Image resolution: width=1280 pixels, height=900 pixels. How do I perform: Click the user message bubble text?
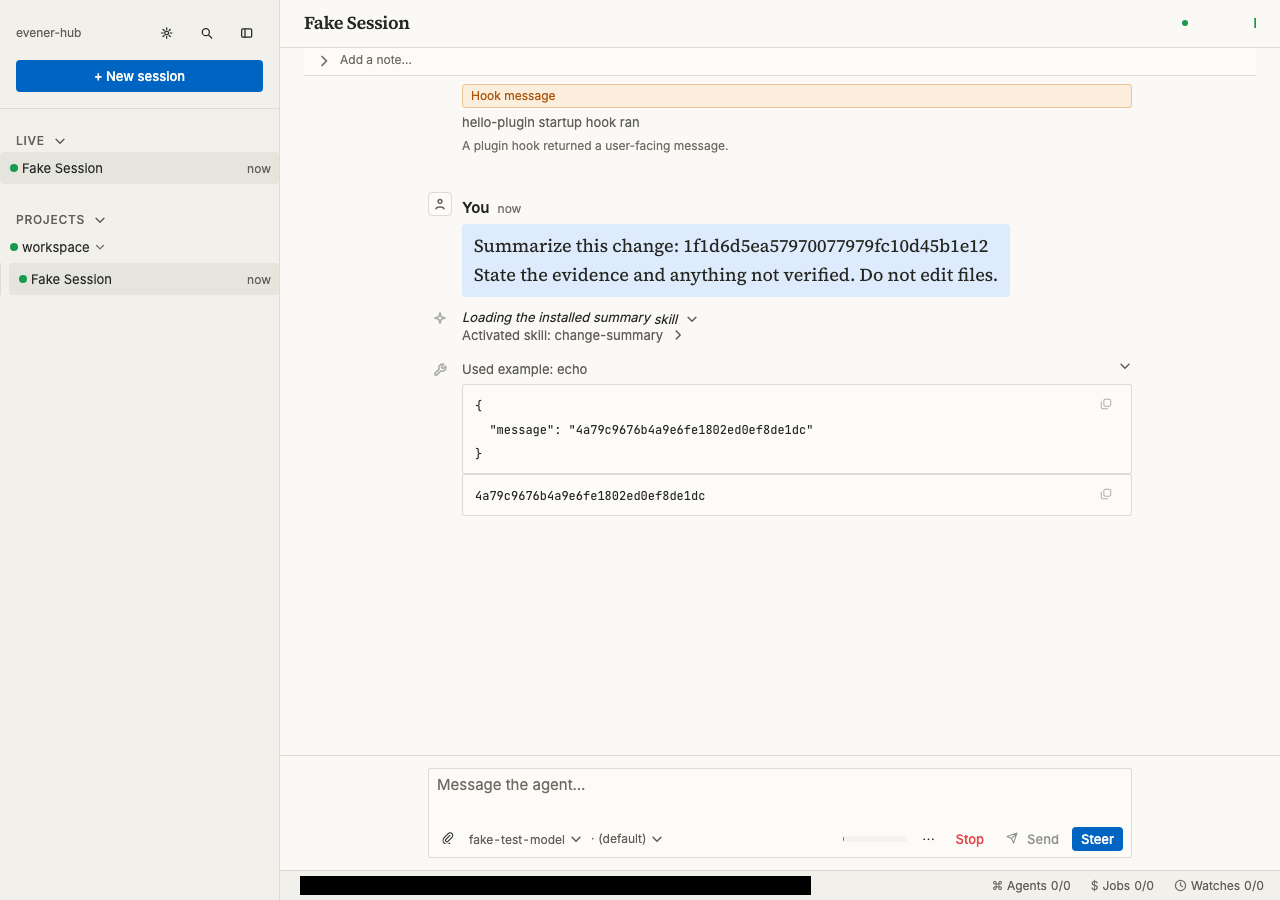tap(735, 260)
